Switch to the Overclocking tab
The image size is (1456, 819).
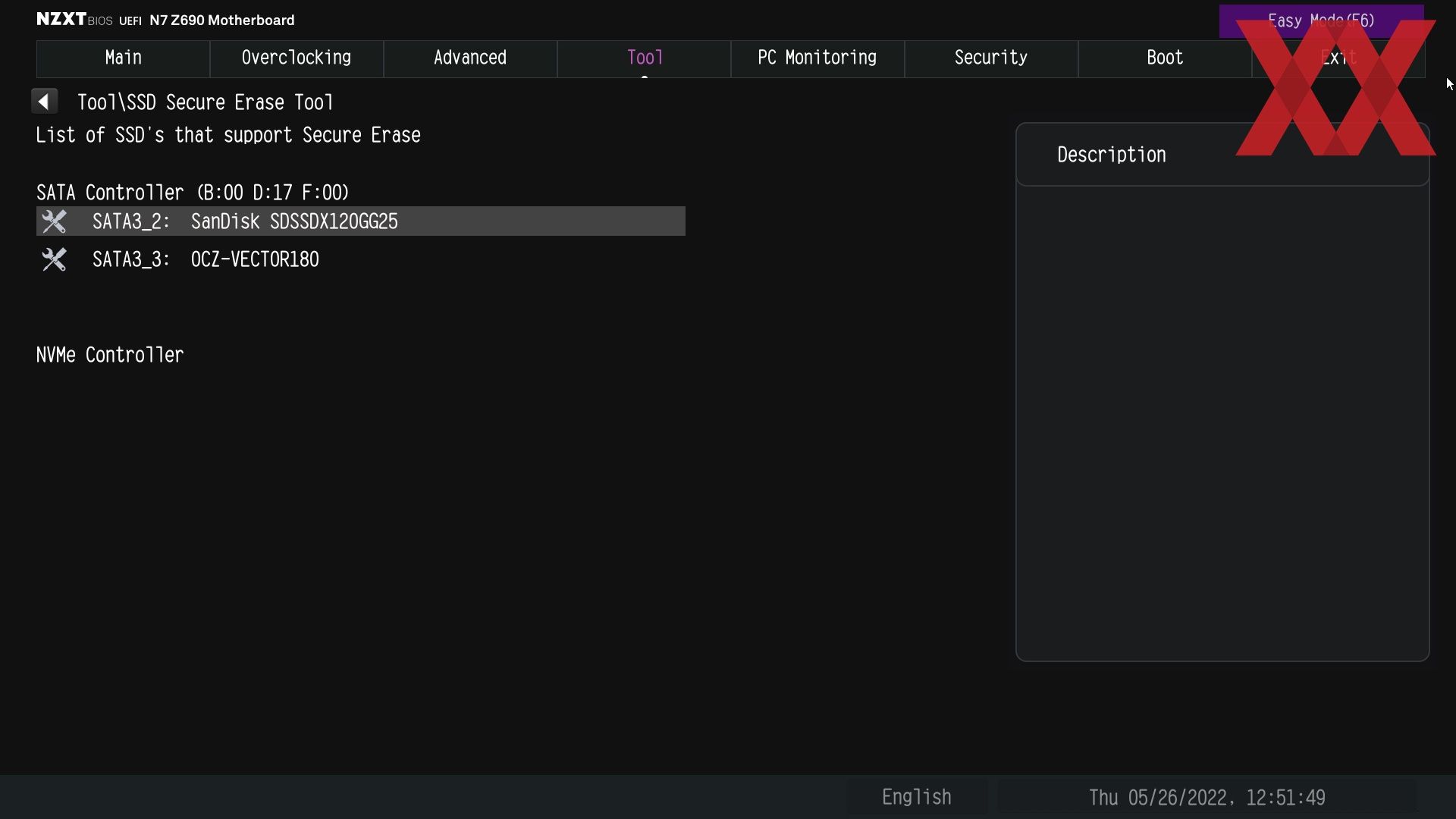(297, 58)
